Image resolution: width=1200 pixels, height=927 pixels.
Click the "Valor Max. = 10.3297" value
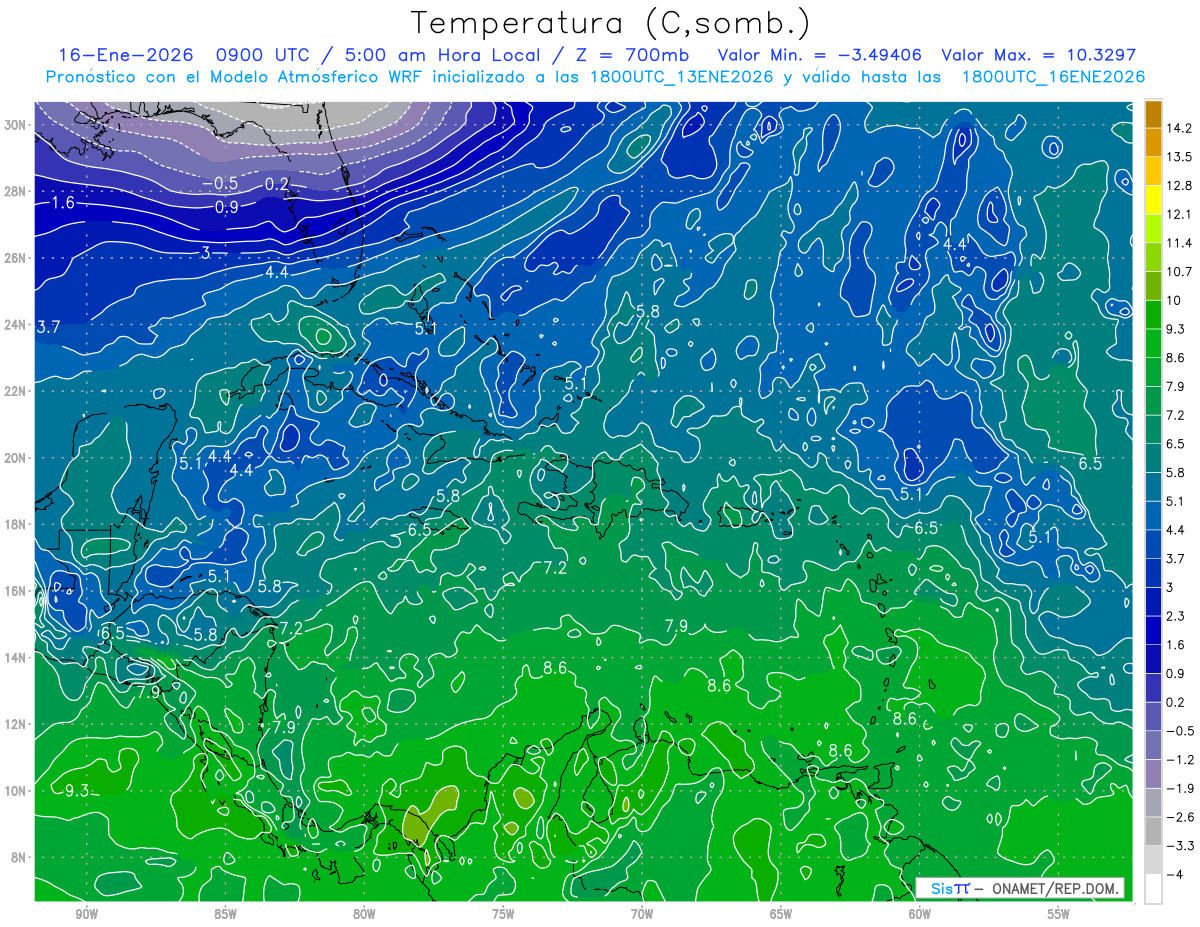pos(1039,54)
